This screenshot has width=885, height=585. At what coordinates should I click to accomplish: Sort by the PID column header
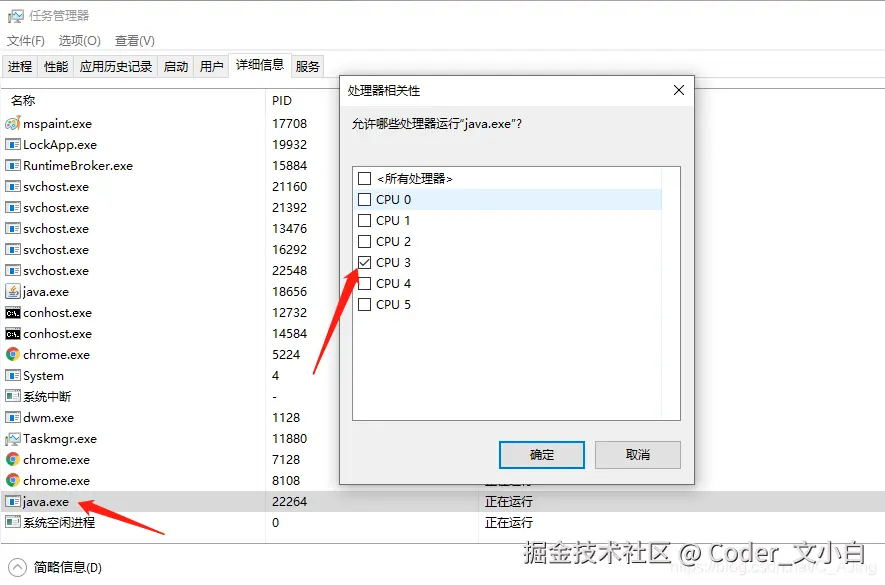tap(282, 101)
